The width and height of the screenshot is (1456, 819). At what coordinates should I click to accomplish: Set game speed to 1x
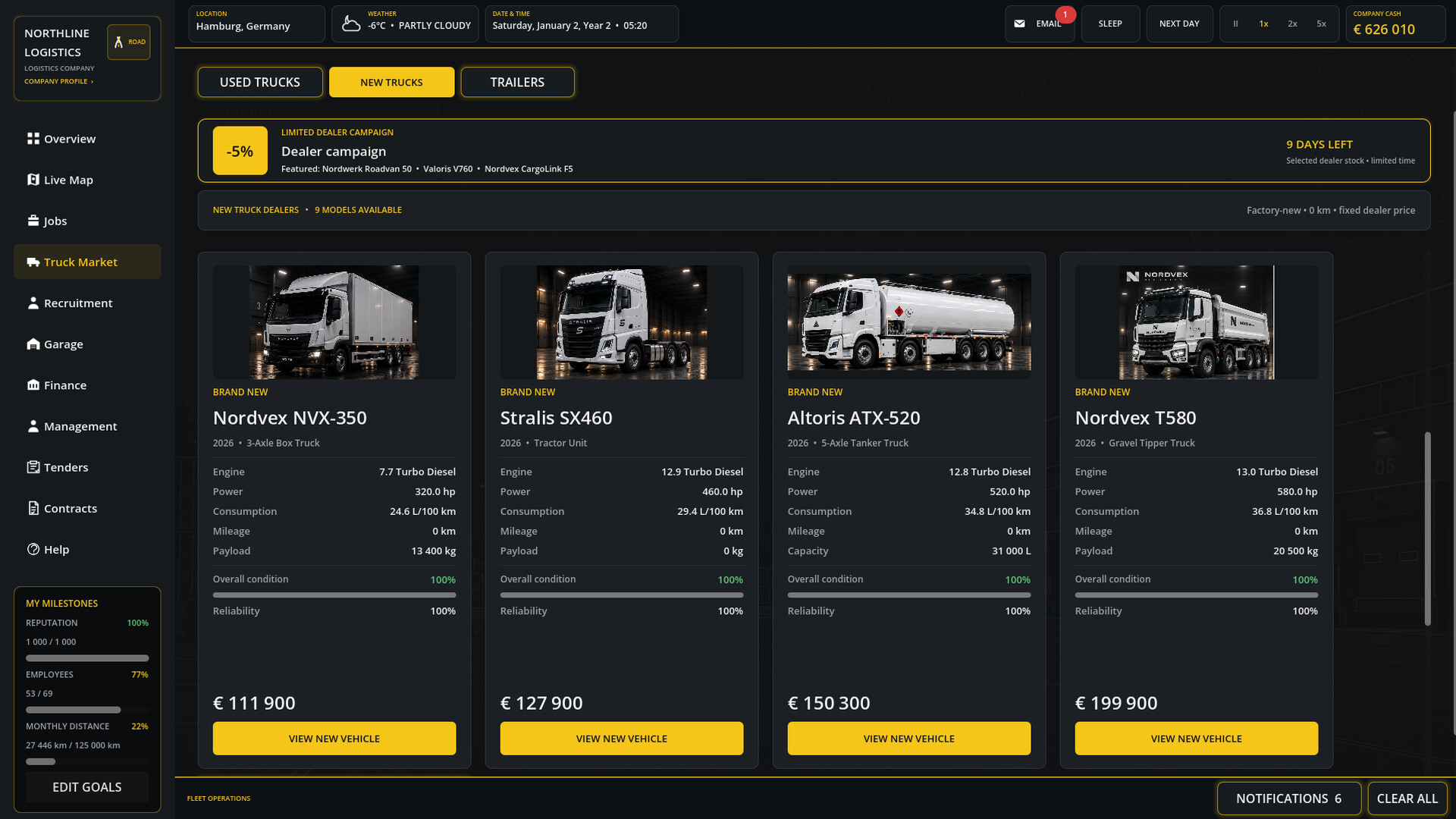(x=1263, y=24)
